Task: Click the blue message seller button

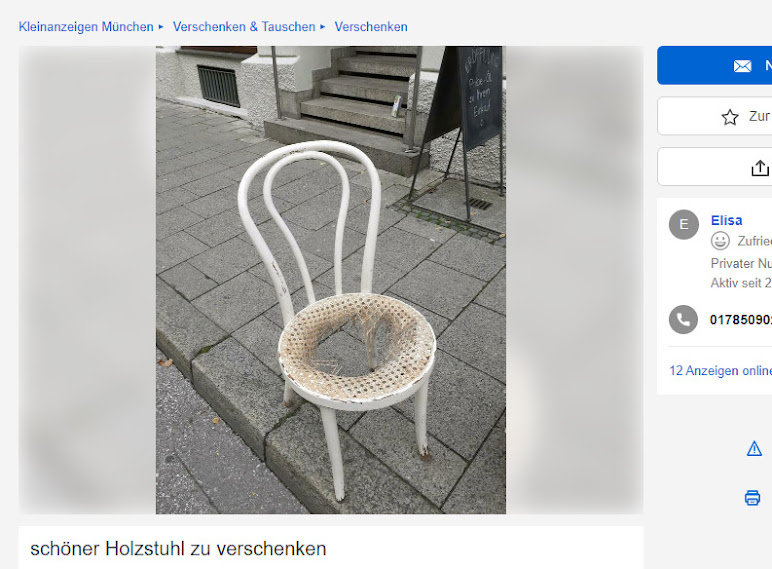Action: [714, 65]
